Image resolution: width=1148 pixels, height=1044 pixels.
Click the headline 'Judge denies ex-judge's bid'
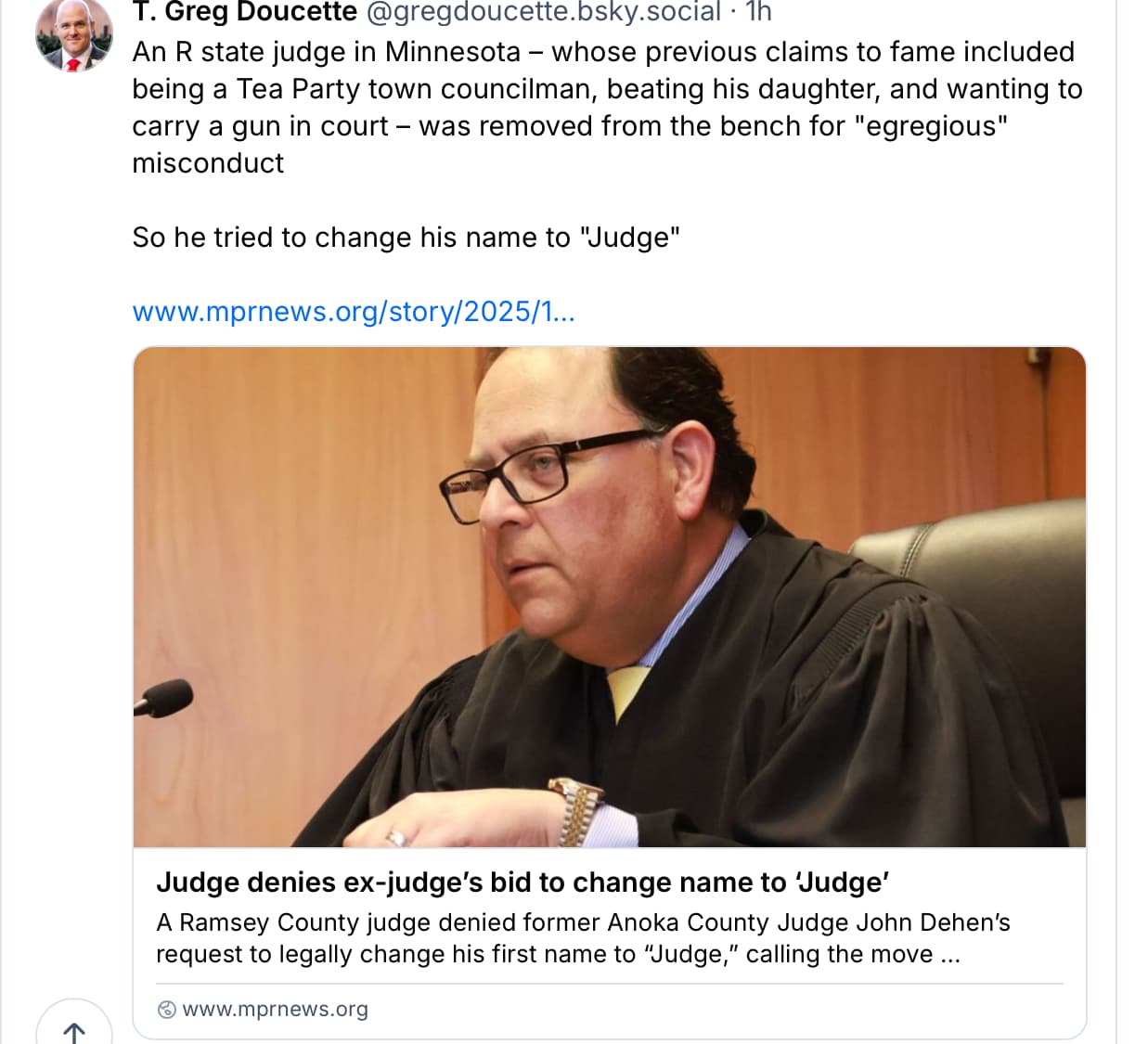[522, 882]
